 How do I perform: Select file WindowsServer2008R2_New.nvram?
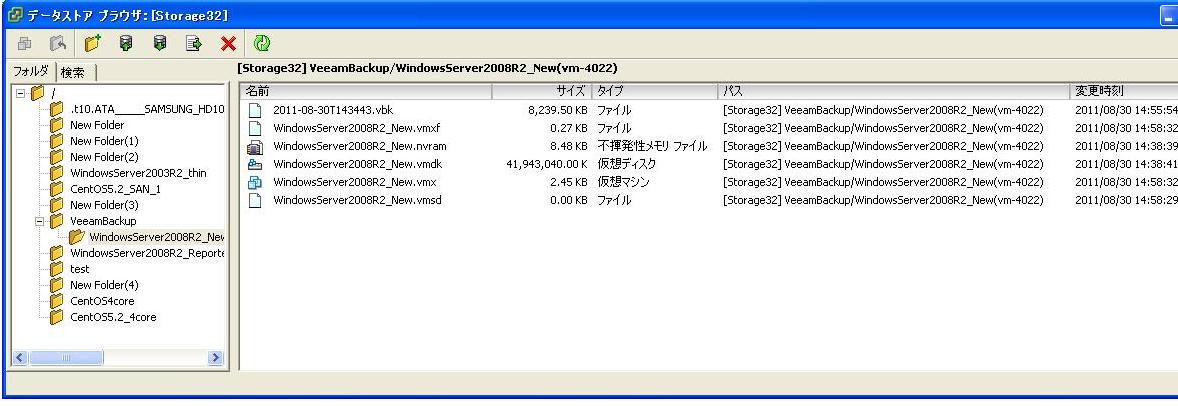(x=360, y=146)
